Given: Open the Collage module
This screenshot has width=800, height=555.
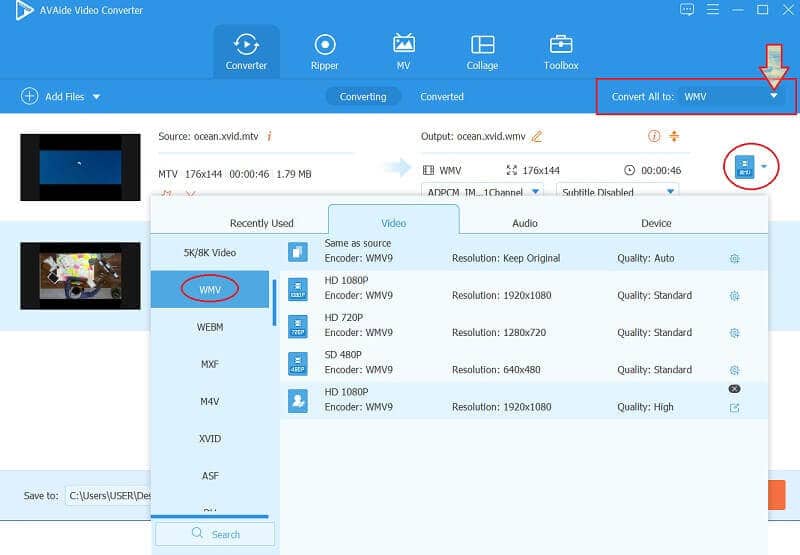Looking at the screenshot, I should click(482, 52).
